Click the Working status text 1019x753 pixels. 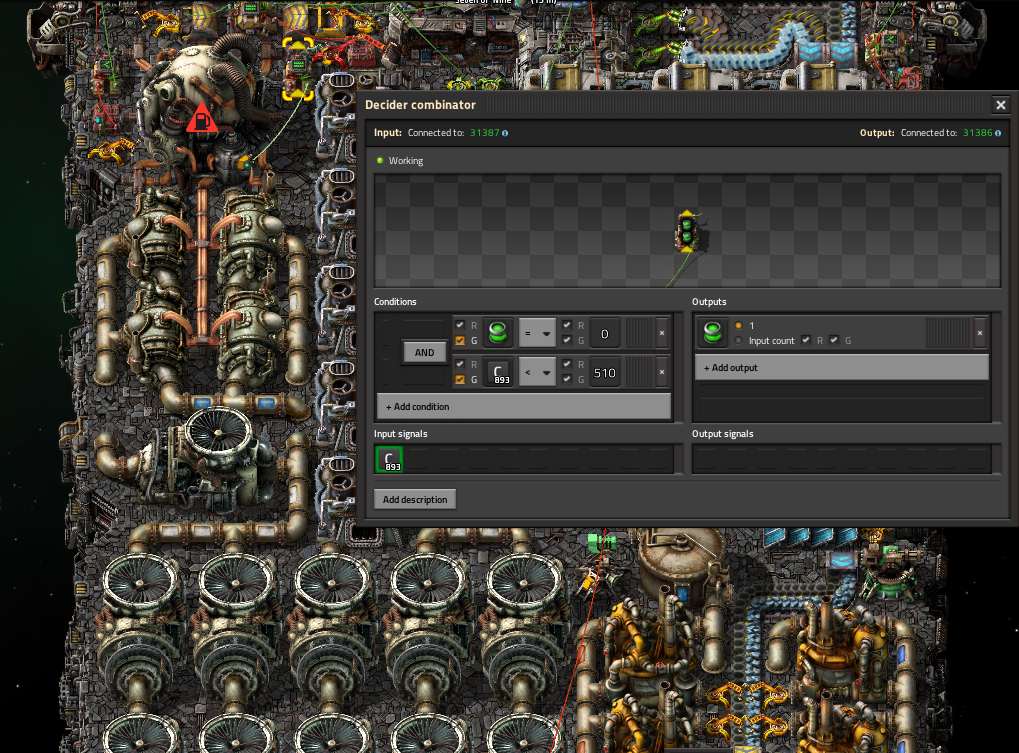pyautogui.click(x=406, y=160)
